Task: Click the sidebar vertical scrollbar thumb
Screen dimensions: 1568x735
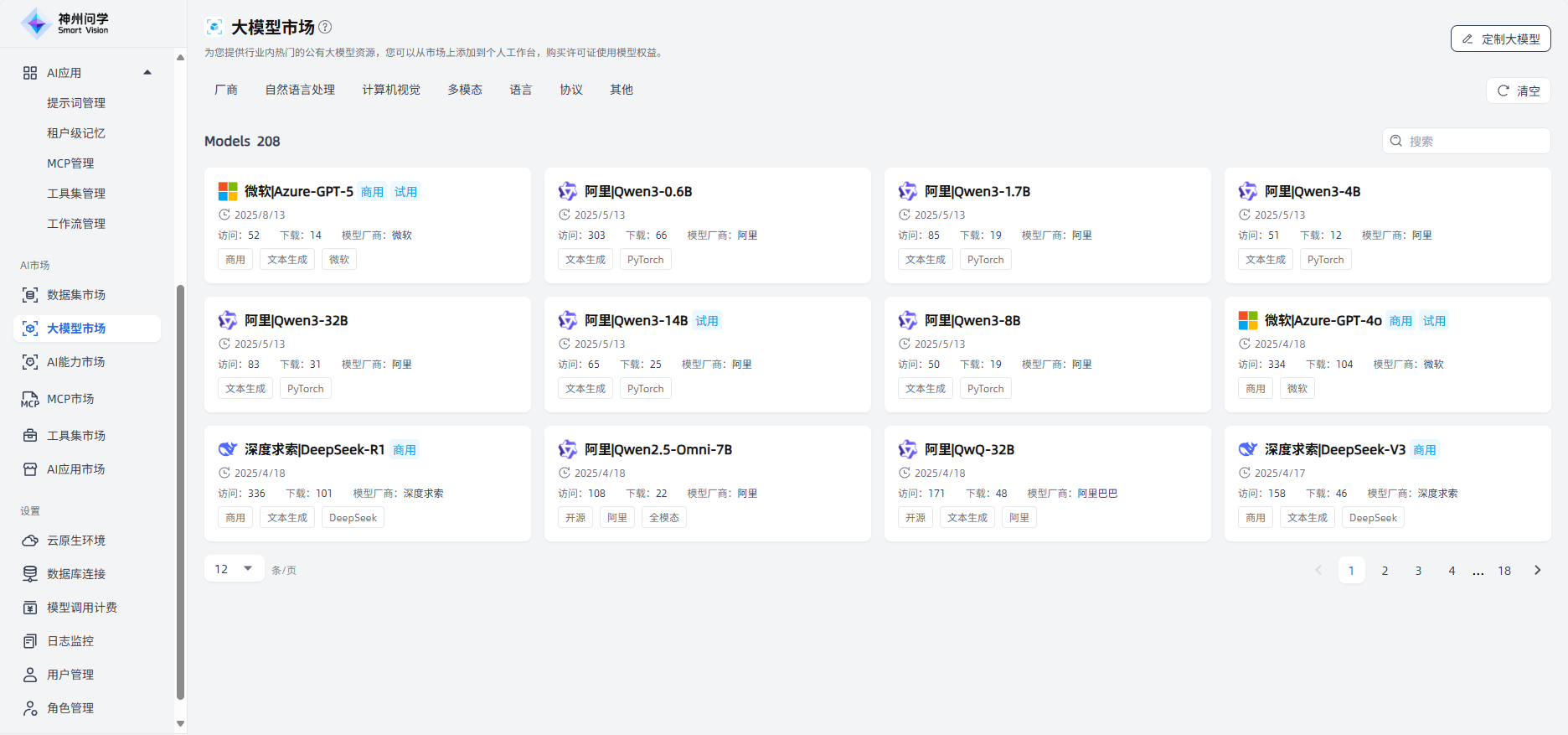Action: [x=180, y=492]
